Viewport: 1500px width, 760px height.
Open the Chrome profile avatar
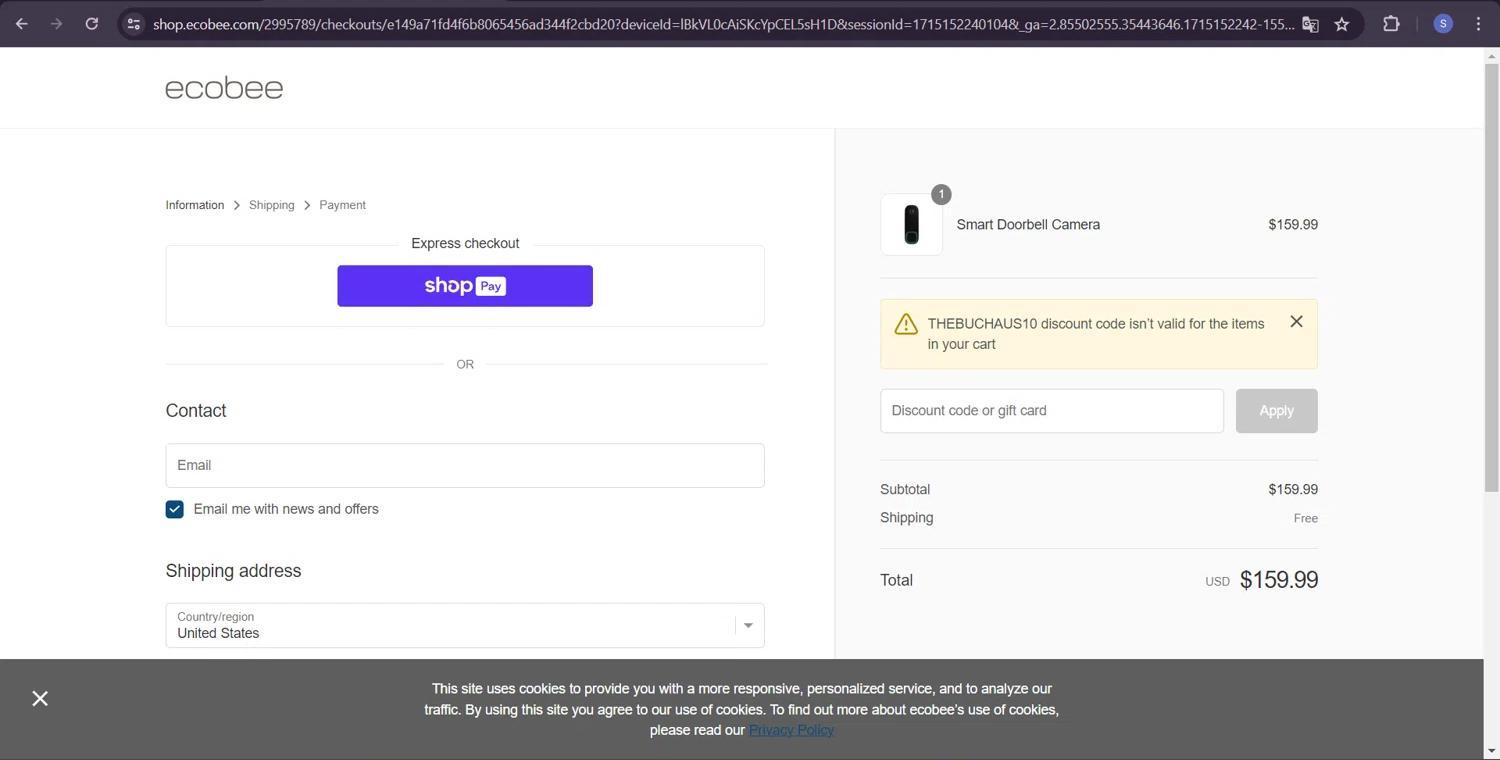pos(1443,24)
